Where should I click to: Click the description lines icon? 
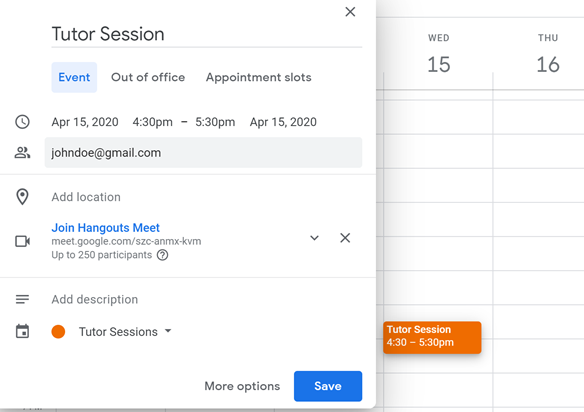click(22, 299)
